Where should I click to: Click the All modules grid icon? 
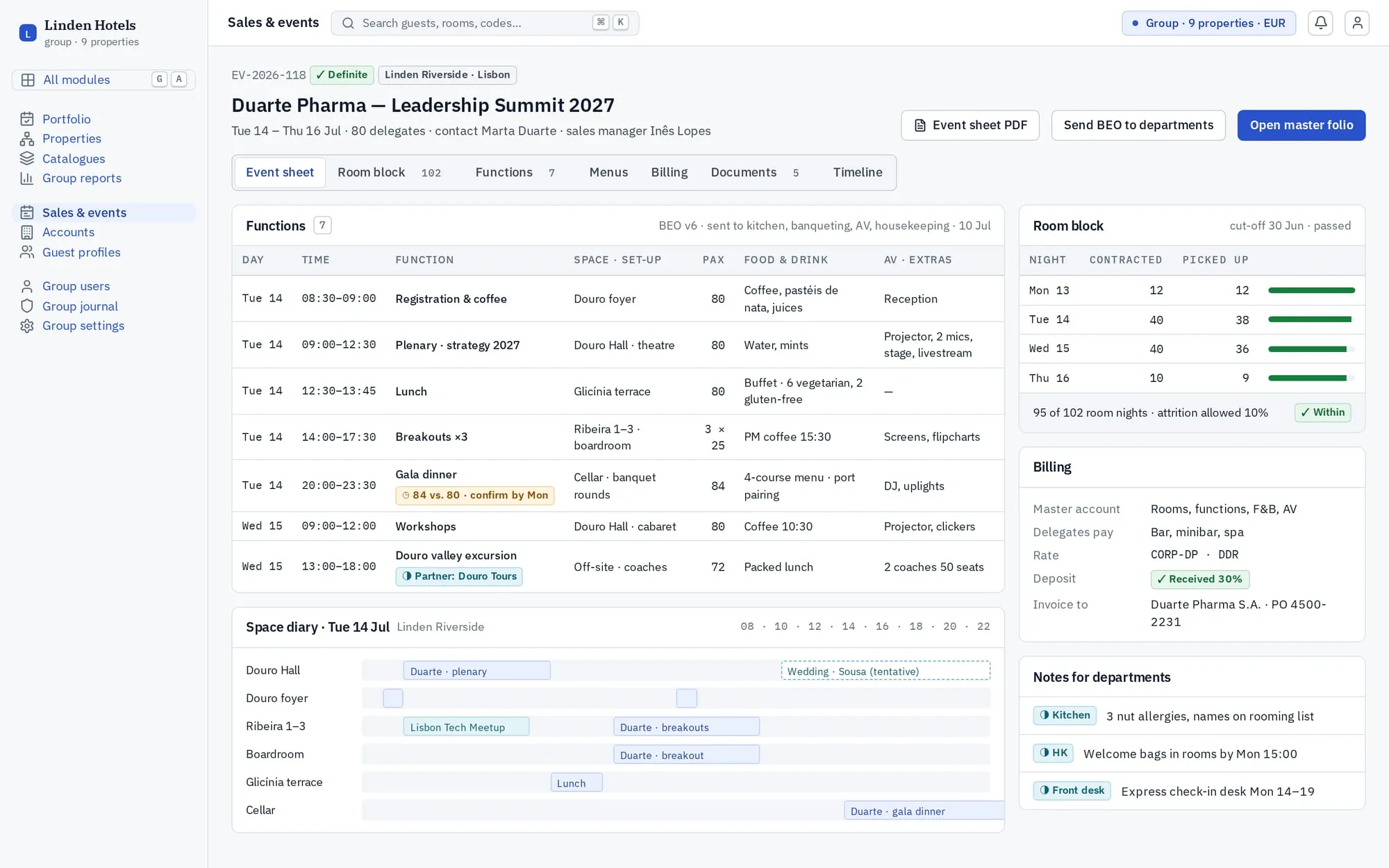(28, 80)
